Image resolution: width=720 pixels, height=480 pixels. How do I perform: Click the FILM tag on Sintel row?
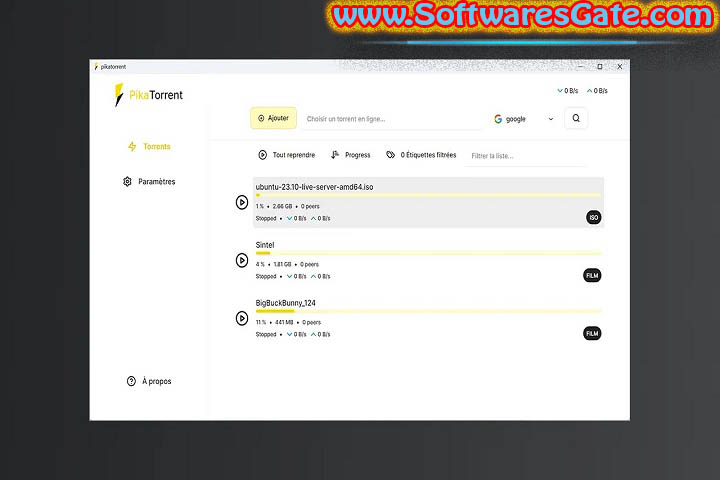[x=592, y=276]
